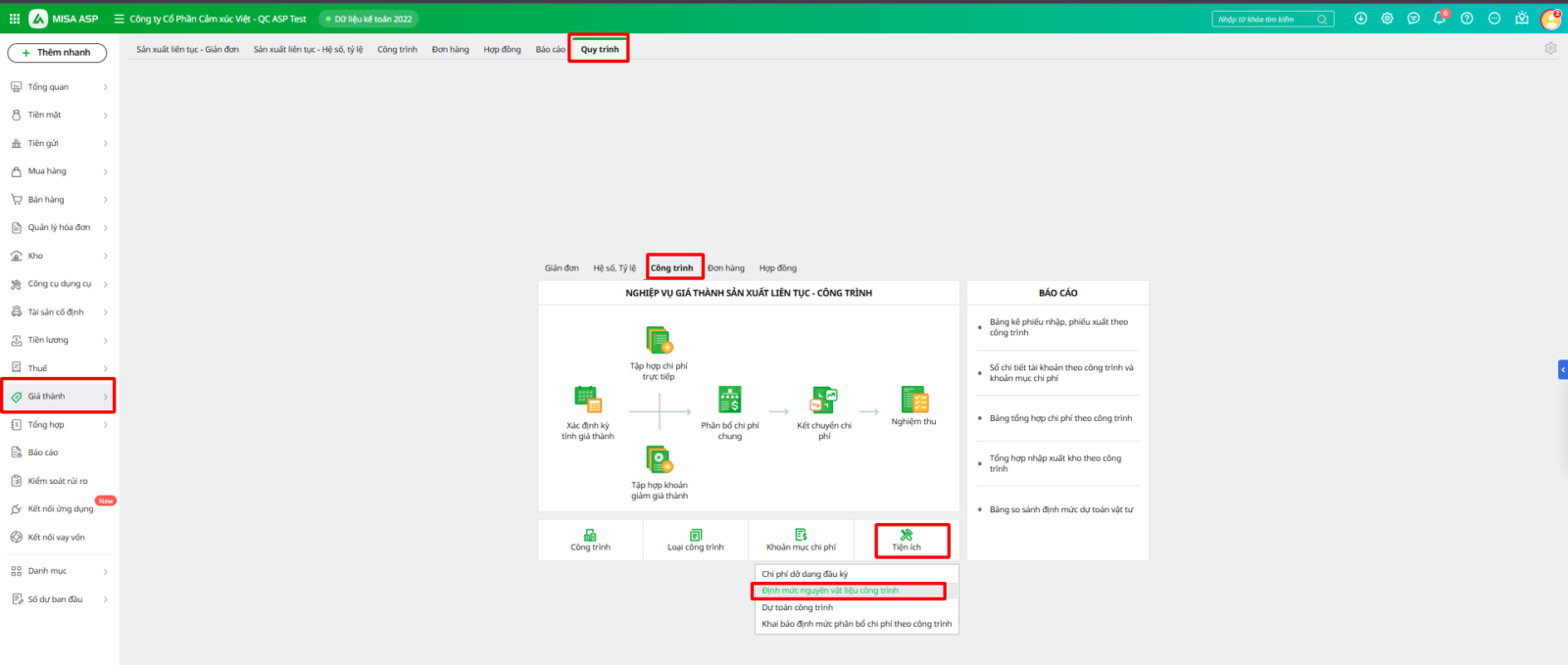The width and height of the screenshot is (1568, 665).
Task: Open the settings gear in top bar
Action: click(1387, 19)
